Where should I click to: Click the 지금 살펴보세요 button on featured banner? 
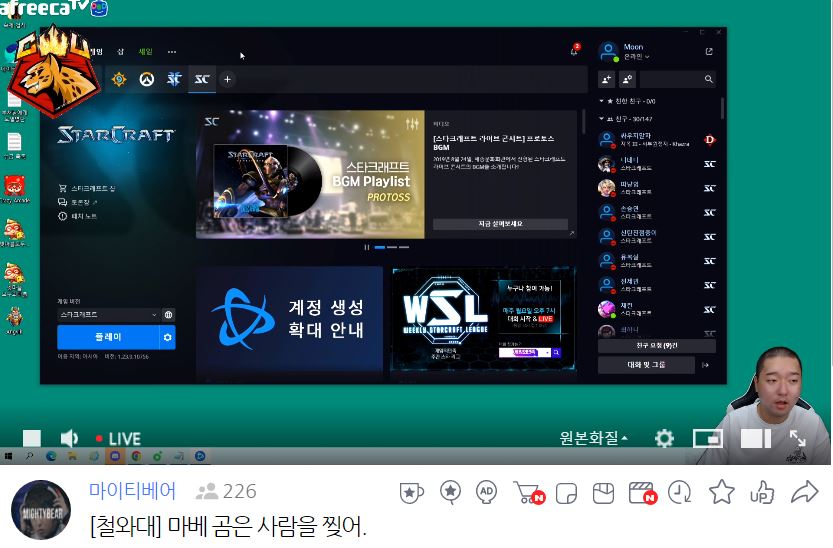tap(500, 224)
